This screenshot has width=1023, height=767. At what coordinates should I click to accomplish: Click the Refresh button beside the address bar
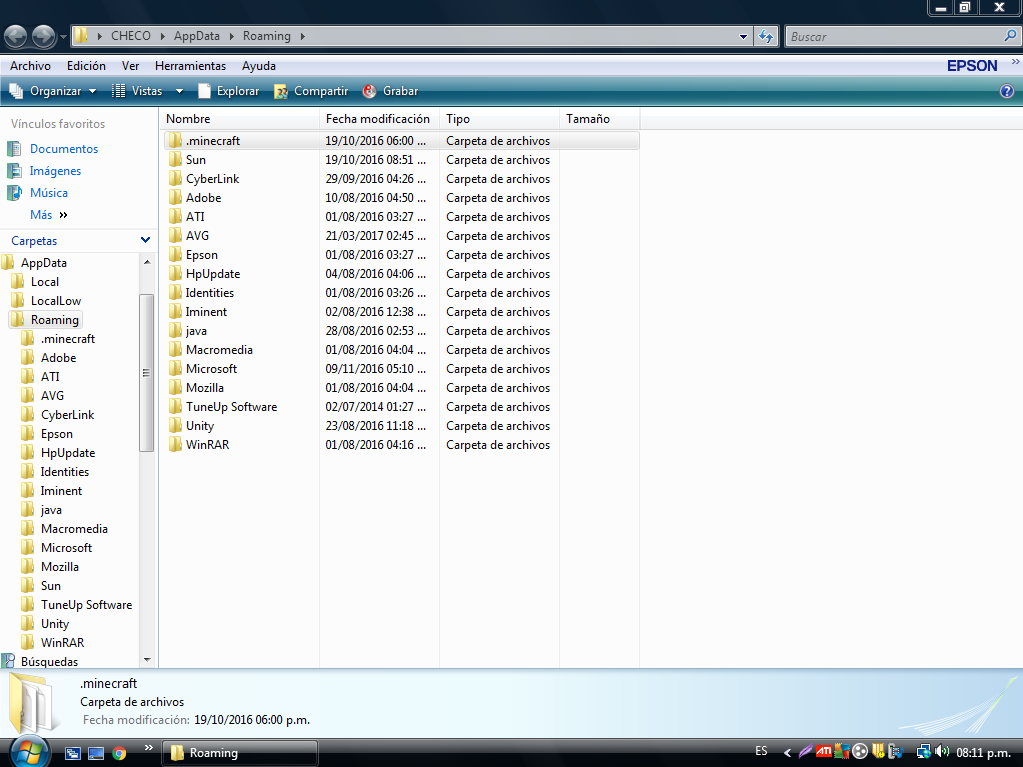[x=766, y=37]
